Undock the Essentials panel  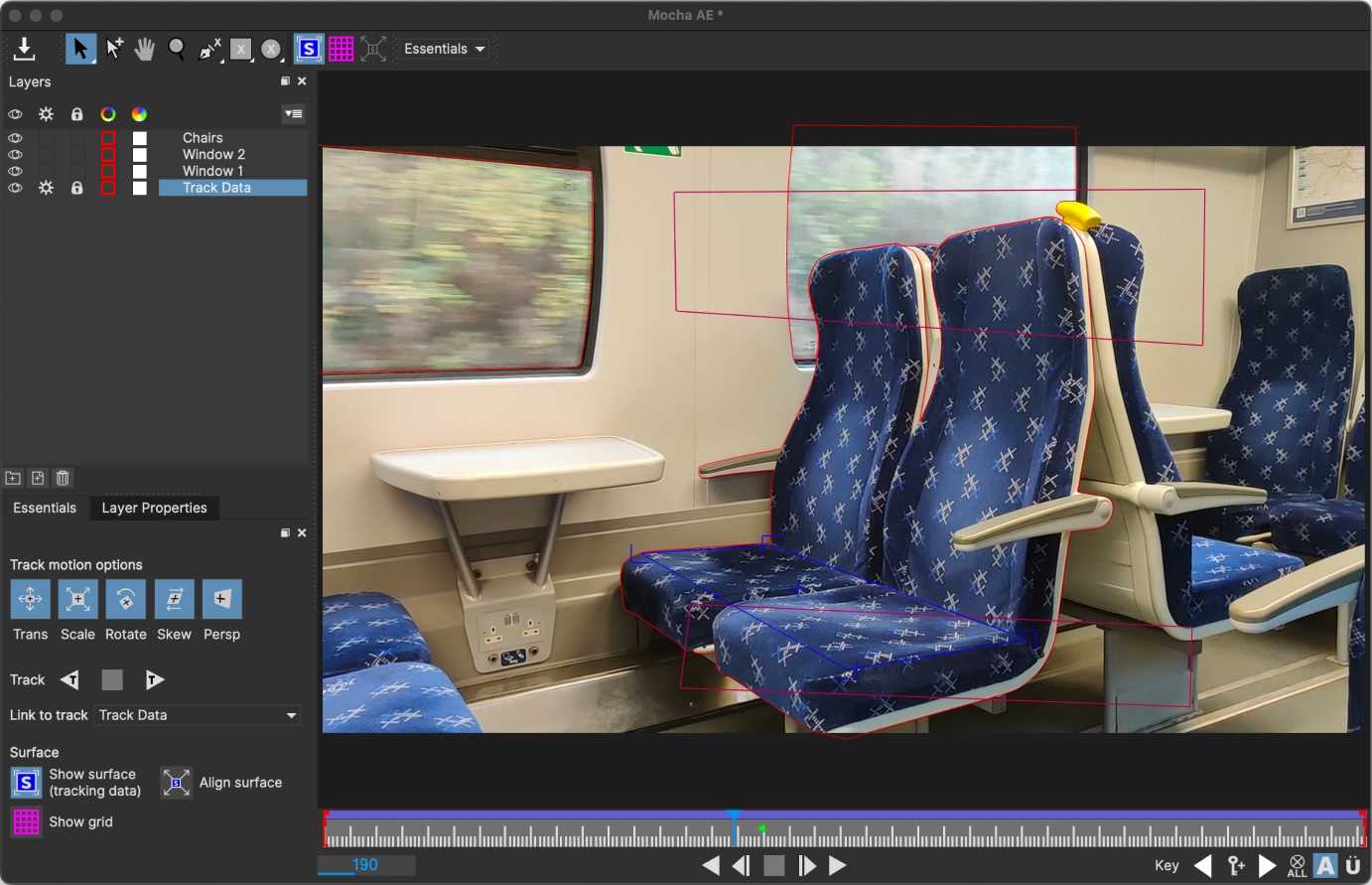click(286, 533)
